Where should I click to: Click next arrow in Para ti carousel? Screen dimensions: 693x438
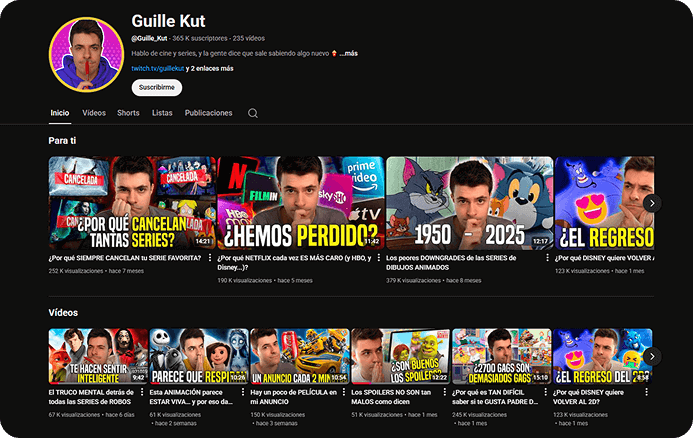point(652,203)
